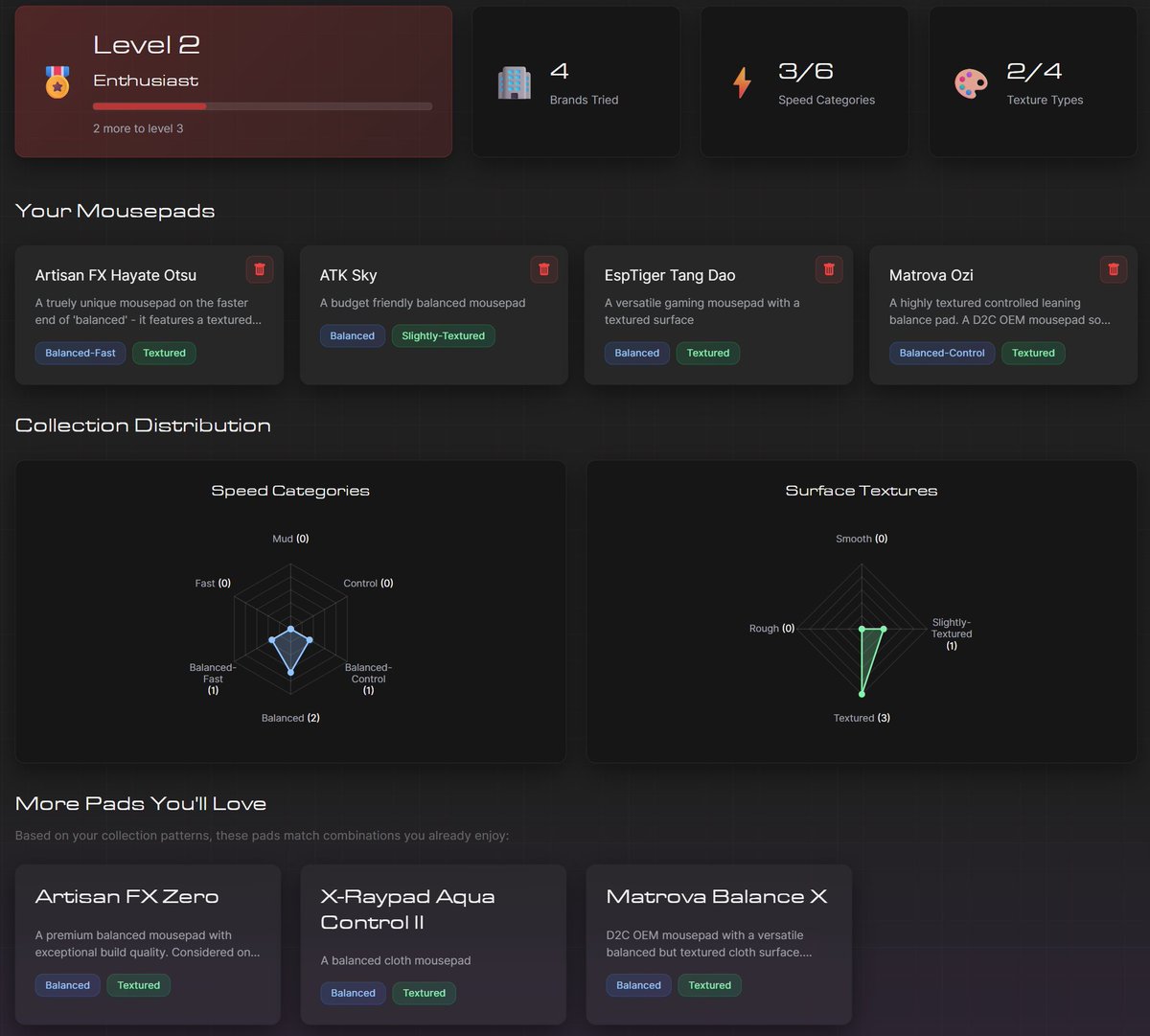This screenshot has height=1036, width=1150.
Task: Click the Rough (0) chart label
Action: (x=772, y=629)
